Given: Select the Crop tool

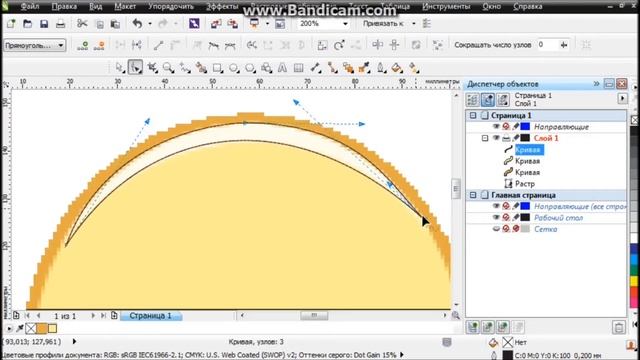Looking at the screenshot, I should tap(153, 68).
